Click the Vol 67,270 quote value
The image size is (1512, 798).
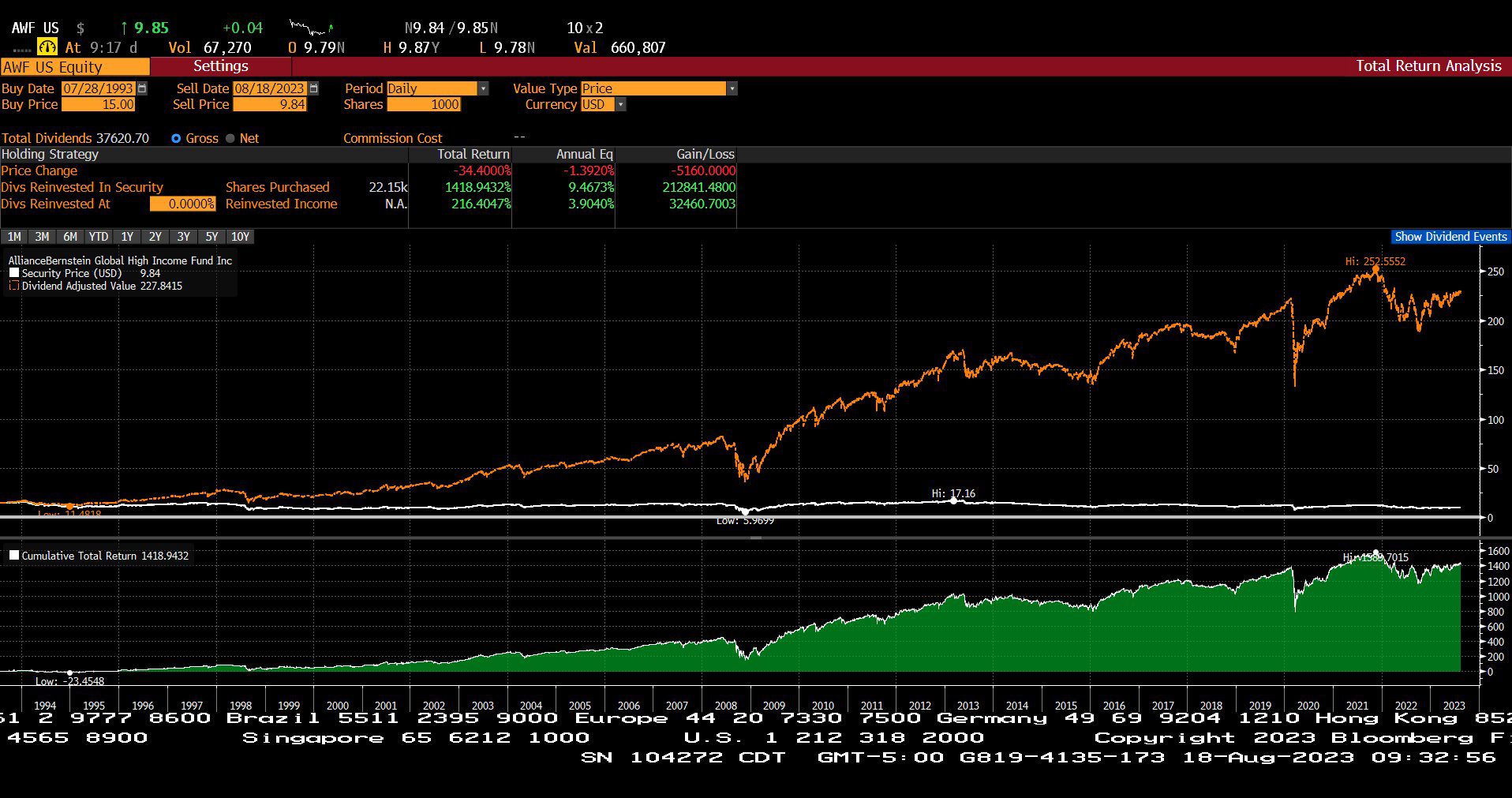210,47
